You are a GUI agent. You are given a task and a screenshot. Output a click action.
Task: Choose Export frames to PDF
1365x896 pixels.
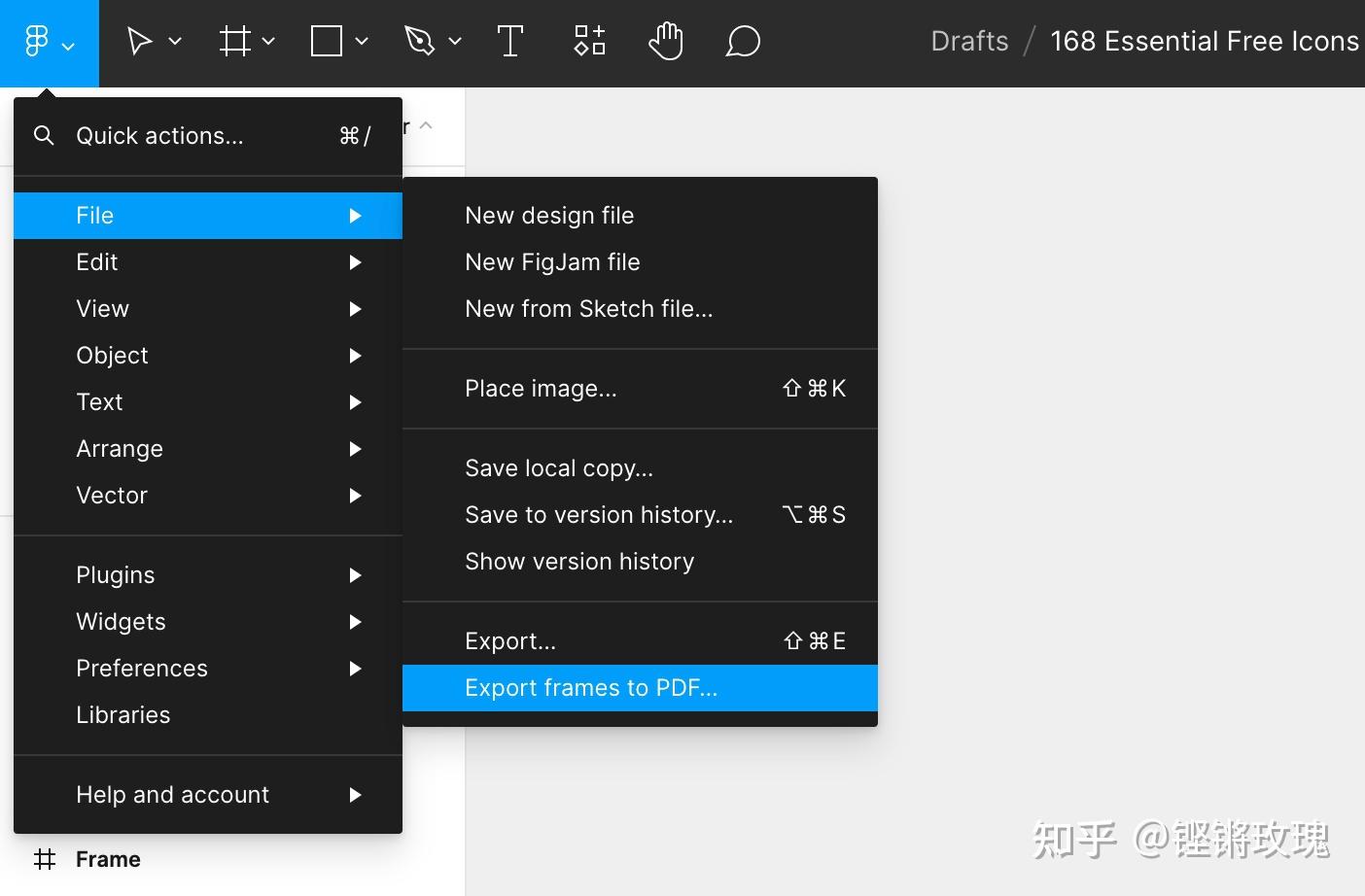coord(591,687)
